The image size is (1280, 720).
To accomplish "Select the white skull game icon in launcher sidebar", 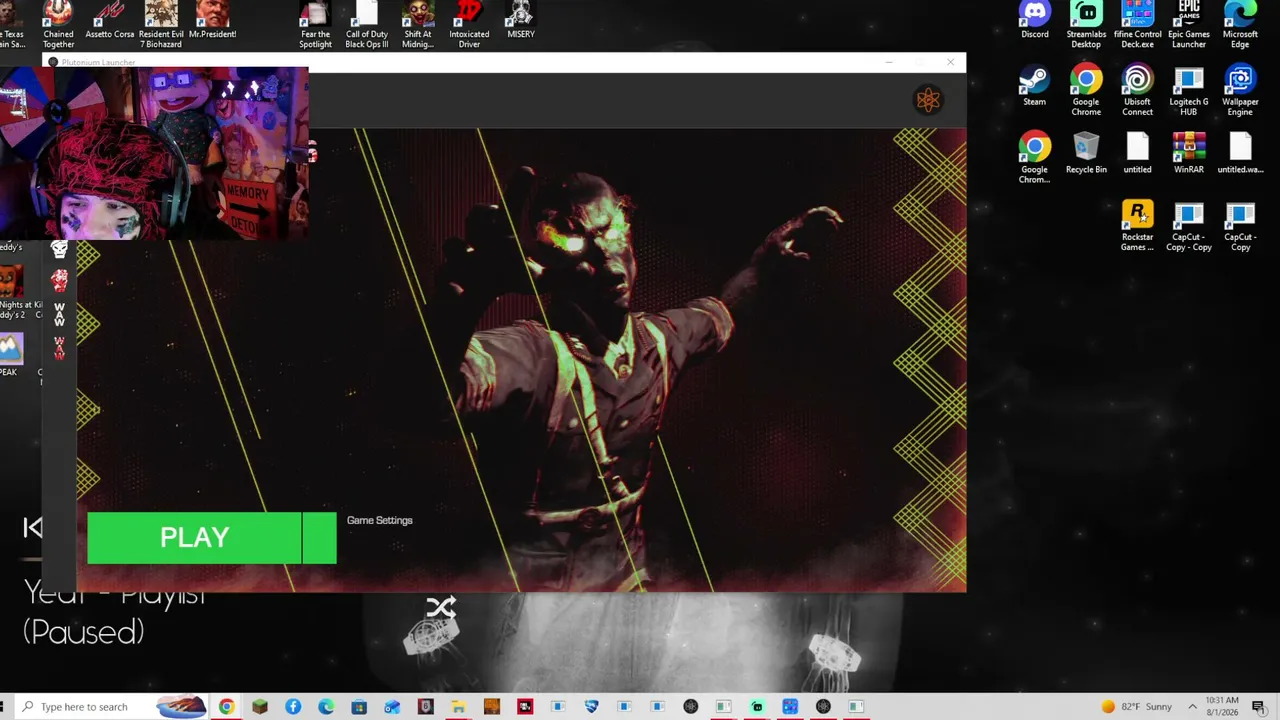I will [59, 250].
